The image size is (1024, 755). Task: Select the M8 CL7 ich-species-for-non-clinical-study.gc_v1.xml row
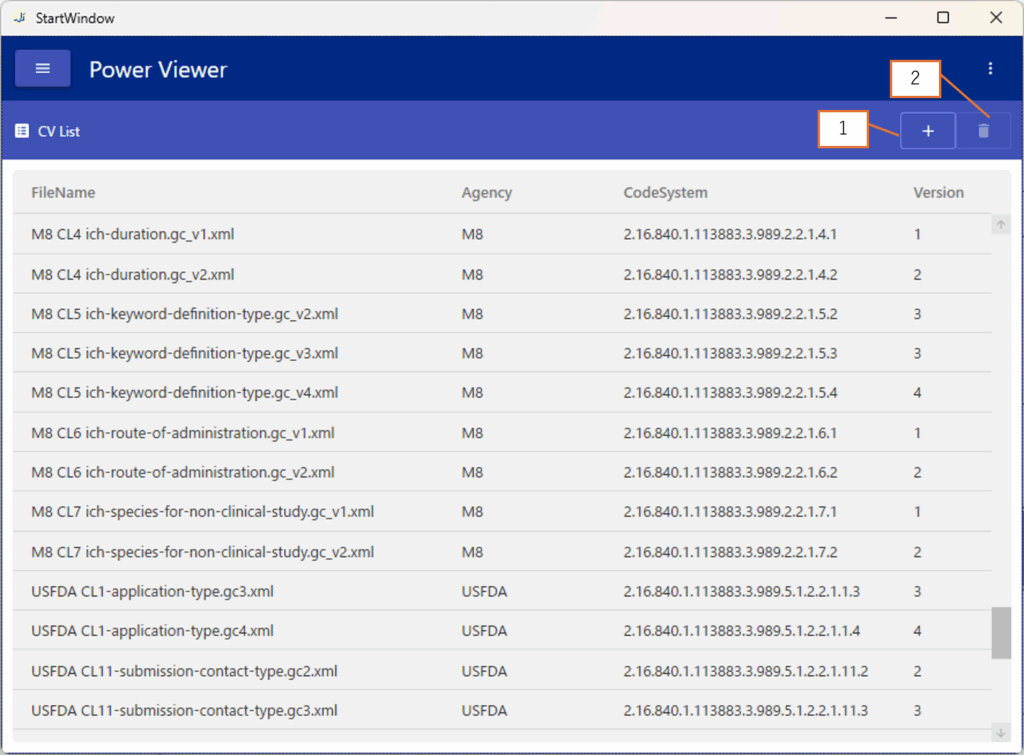point(203,512)
